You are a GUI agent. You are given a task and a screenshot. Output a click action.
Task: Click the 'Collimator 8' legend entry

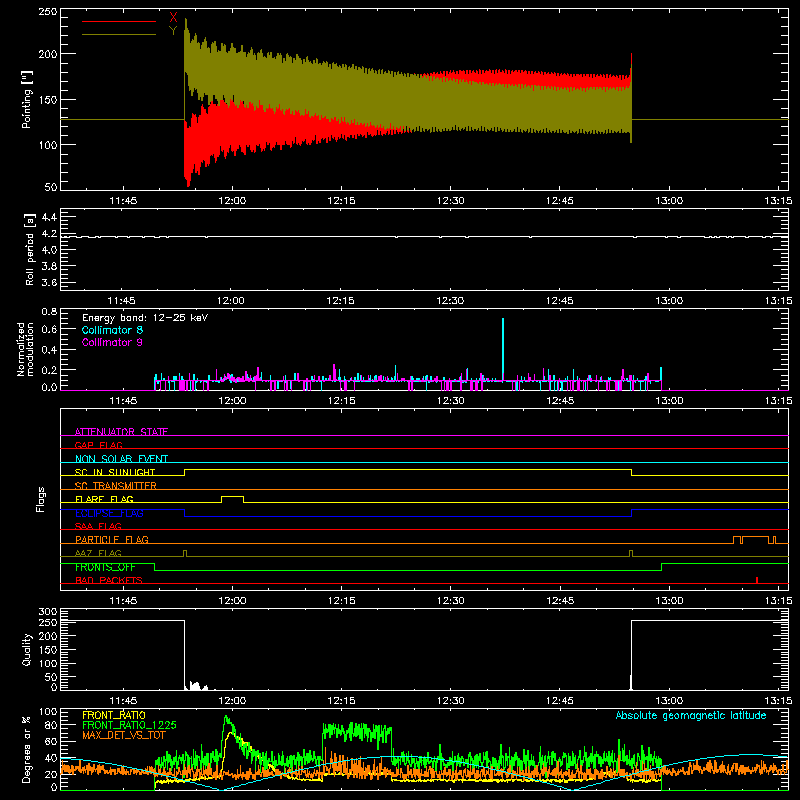(x=112, y=330)
